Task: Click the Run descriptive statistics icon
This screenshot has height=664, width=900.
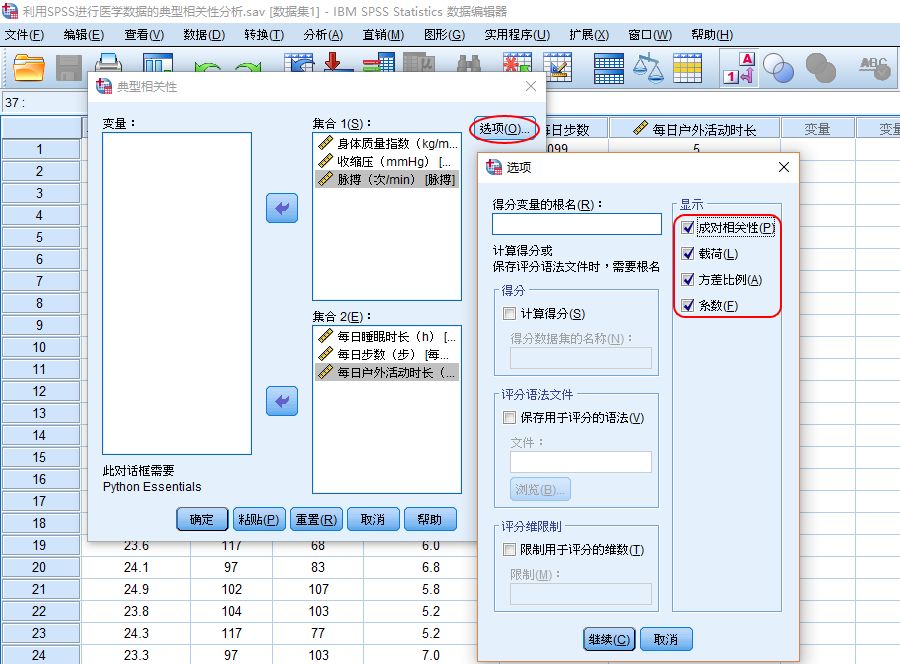Action: click(419, 63)
